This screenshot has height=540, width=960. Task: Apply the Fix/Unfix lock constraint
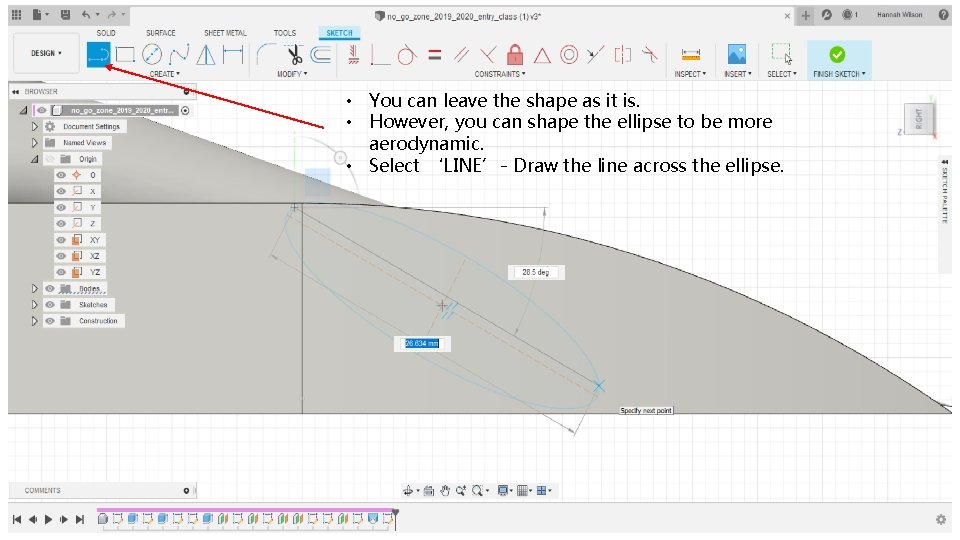(515, 54)
